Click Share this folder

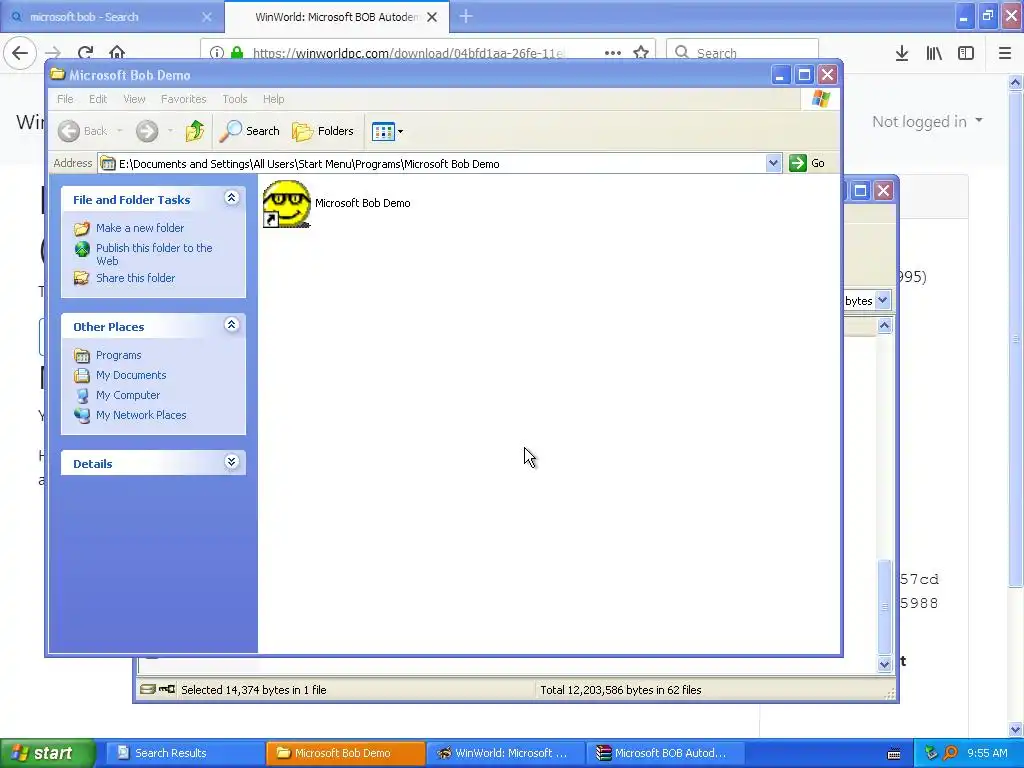(135, 278)
